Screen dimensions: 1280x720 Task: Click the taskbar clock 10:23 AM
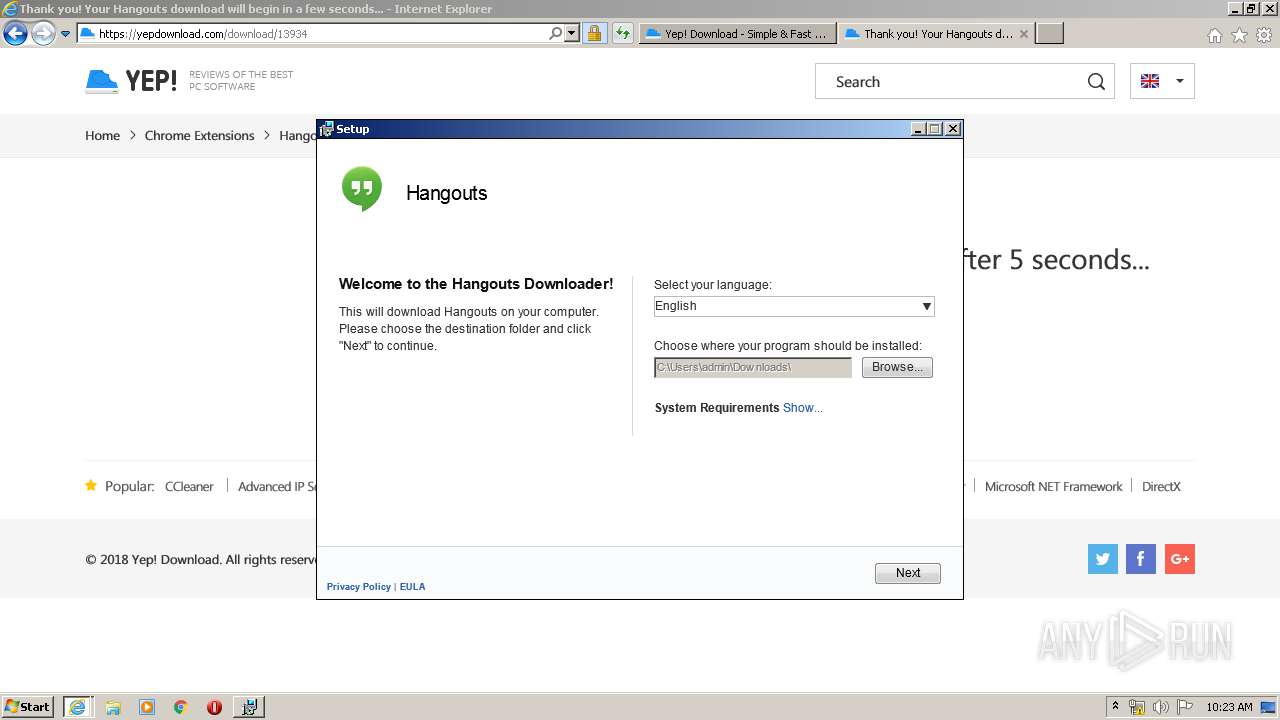pyautogui.click(x=1229, y=707)
